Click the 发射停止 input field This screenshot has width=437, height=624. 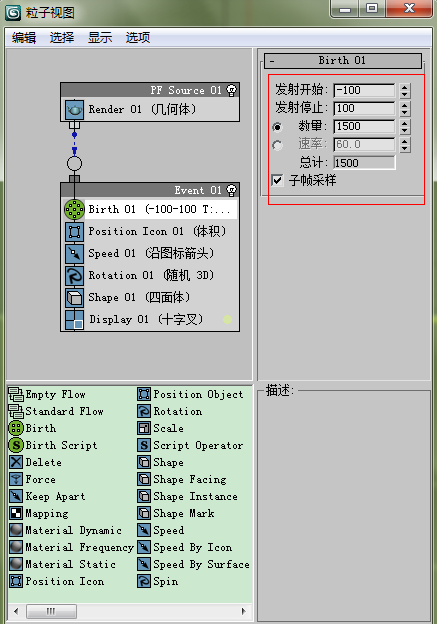tap(364, 108)
